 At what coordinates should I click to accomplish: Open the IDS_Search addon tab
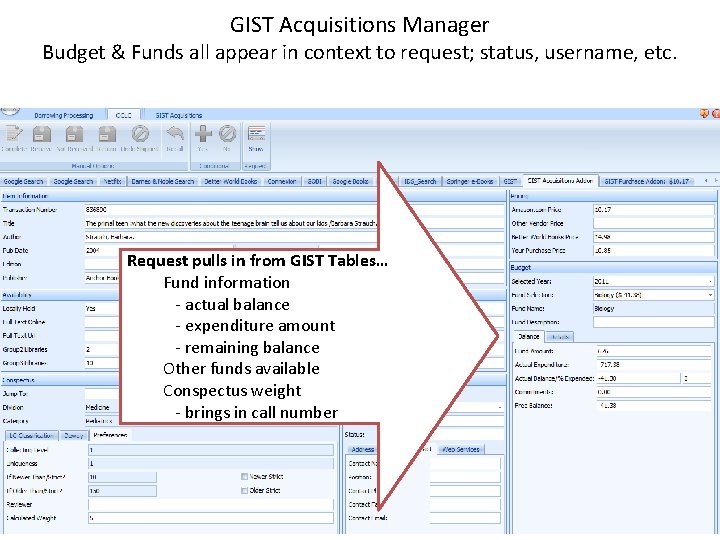click(420, 181)
